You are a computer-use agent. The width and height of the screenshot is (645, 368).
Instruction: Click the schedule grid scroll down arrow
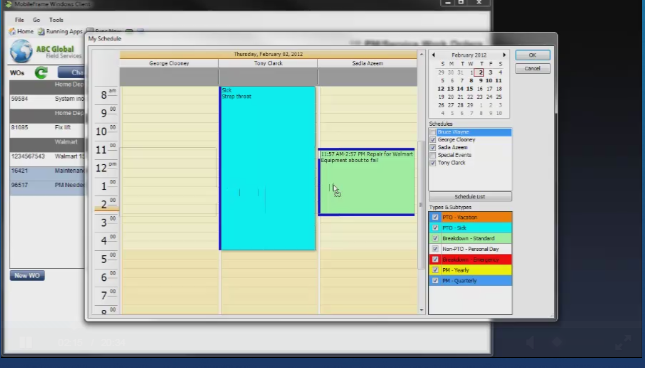tap(421, 310)
